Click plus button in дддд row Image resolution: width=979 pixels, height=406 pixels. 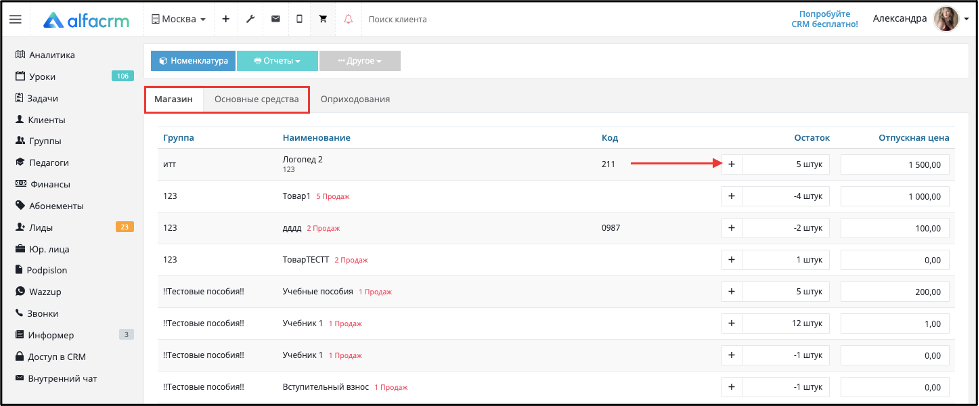[x=732, y=228]
